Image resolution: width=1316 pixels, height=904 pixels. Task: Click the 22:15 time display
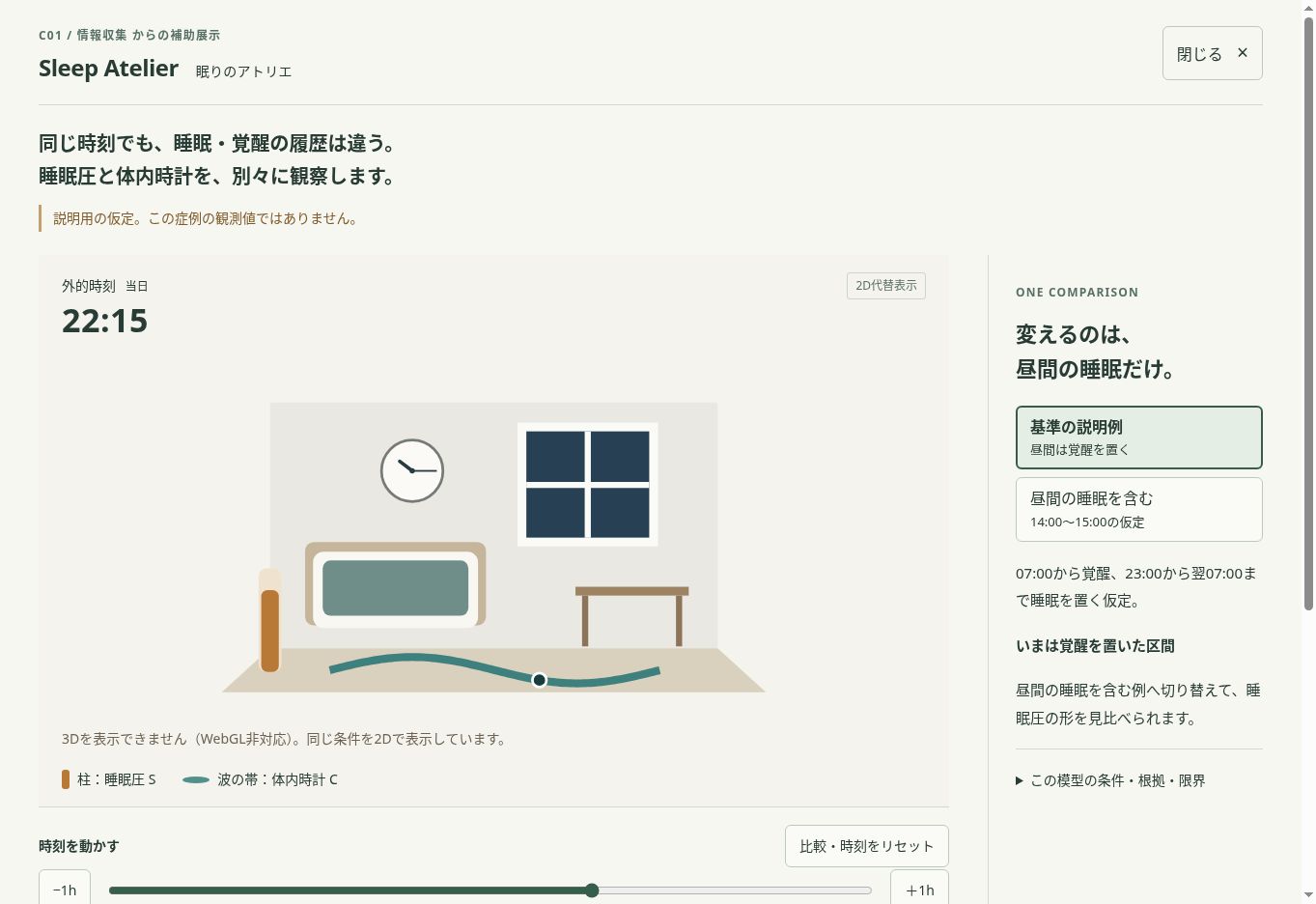coord(104,321)
